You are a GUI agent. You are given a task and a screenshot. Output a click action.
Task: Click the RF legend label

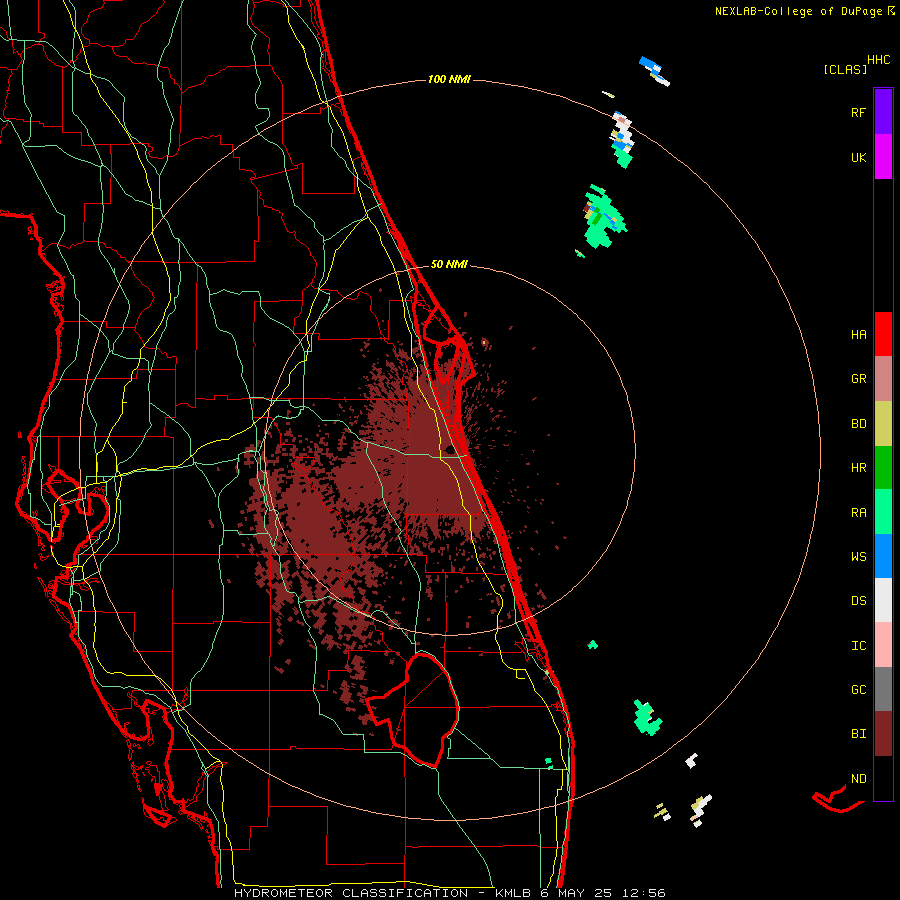click(x=858, y=112)
